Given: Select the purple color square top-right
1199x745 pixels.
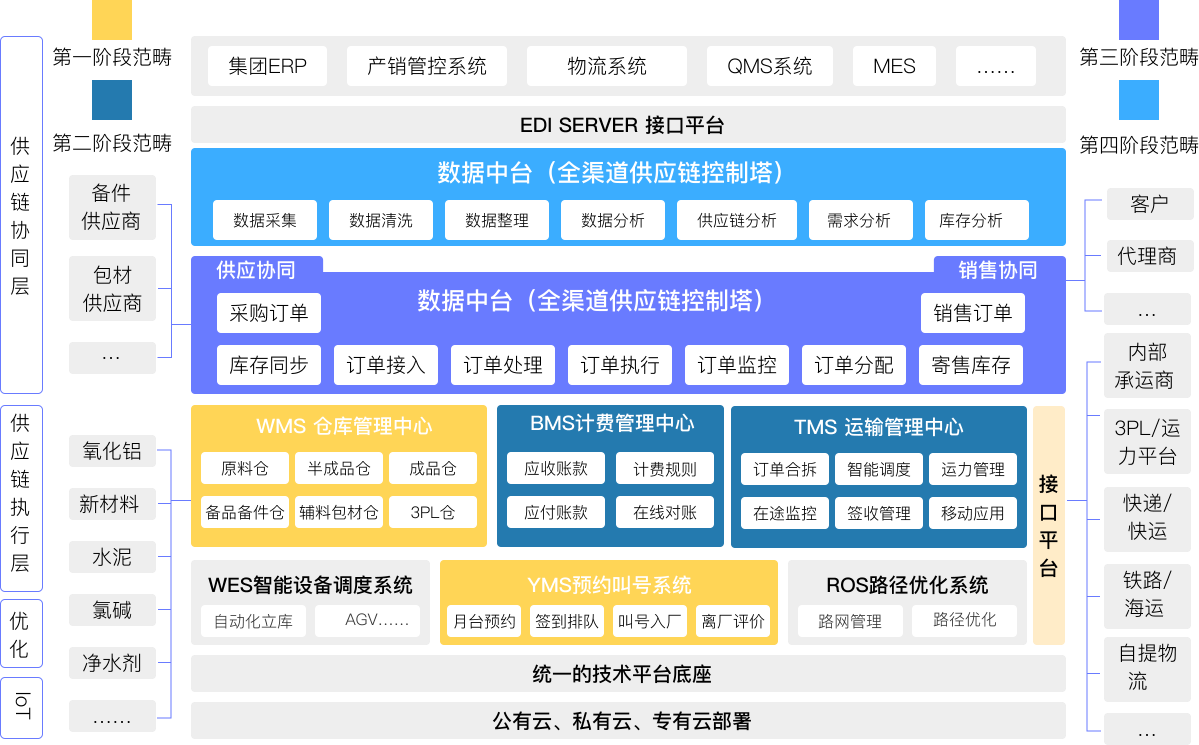Looking at the screenshot, I should click(x=1138, y=20).
